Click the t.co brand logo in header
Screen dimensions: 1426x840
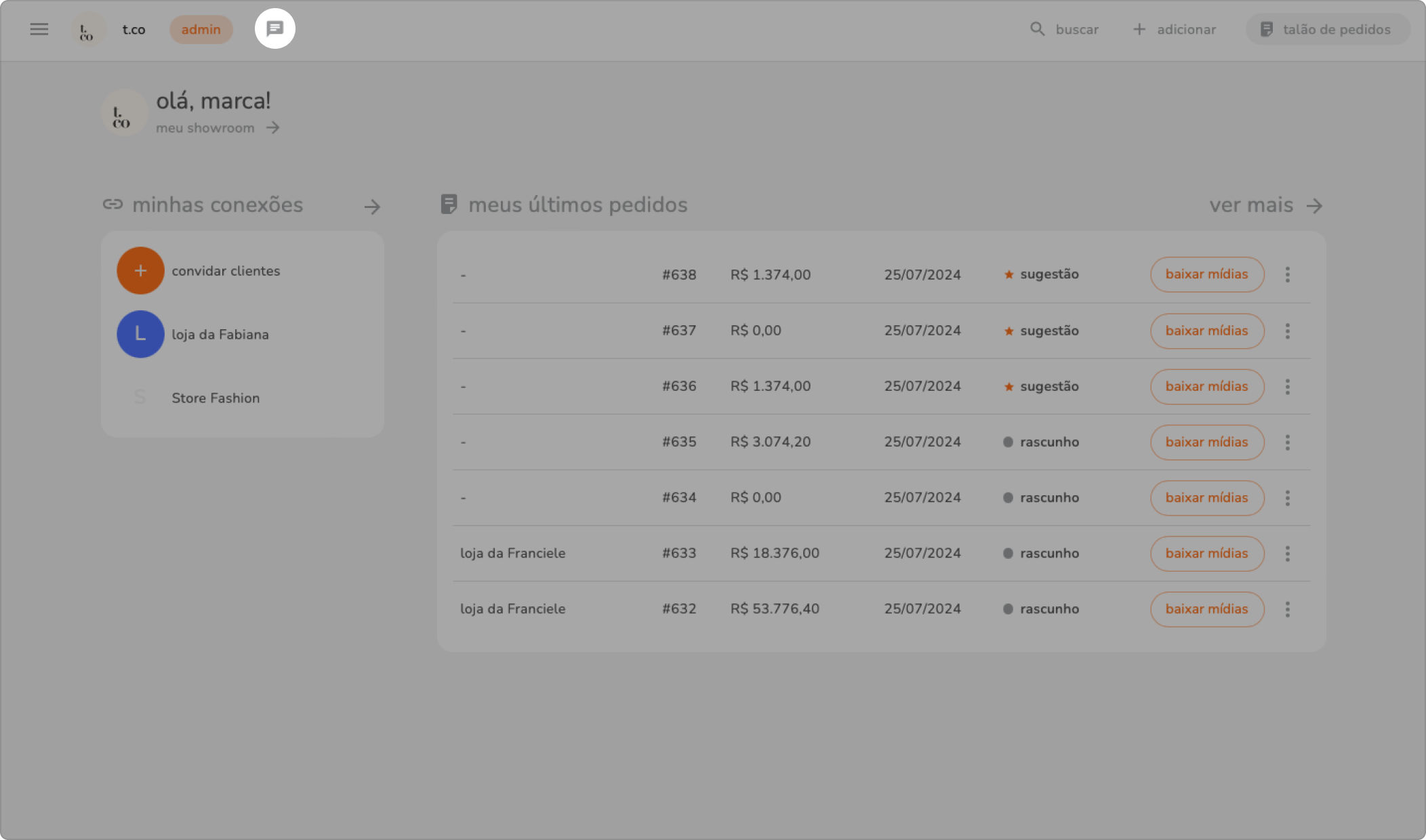tap(87, 30)
